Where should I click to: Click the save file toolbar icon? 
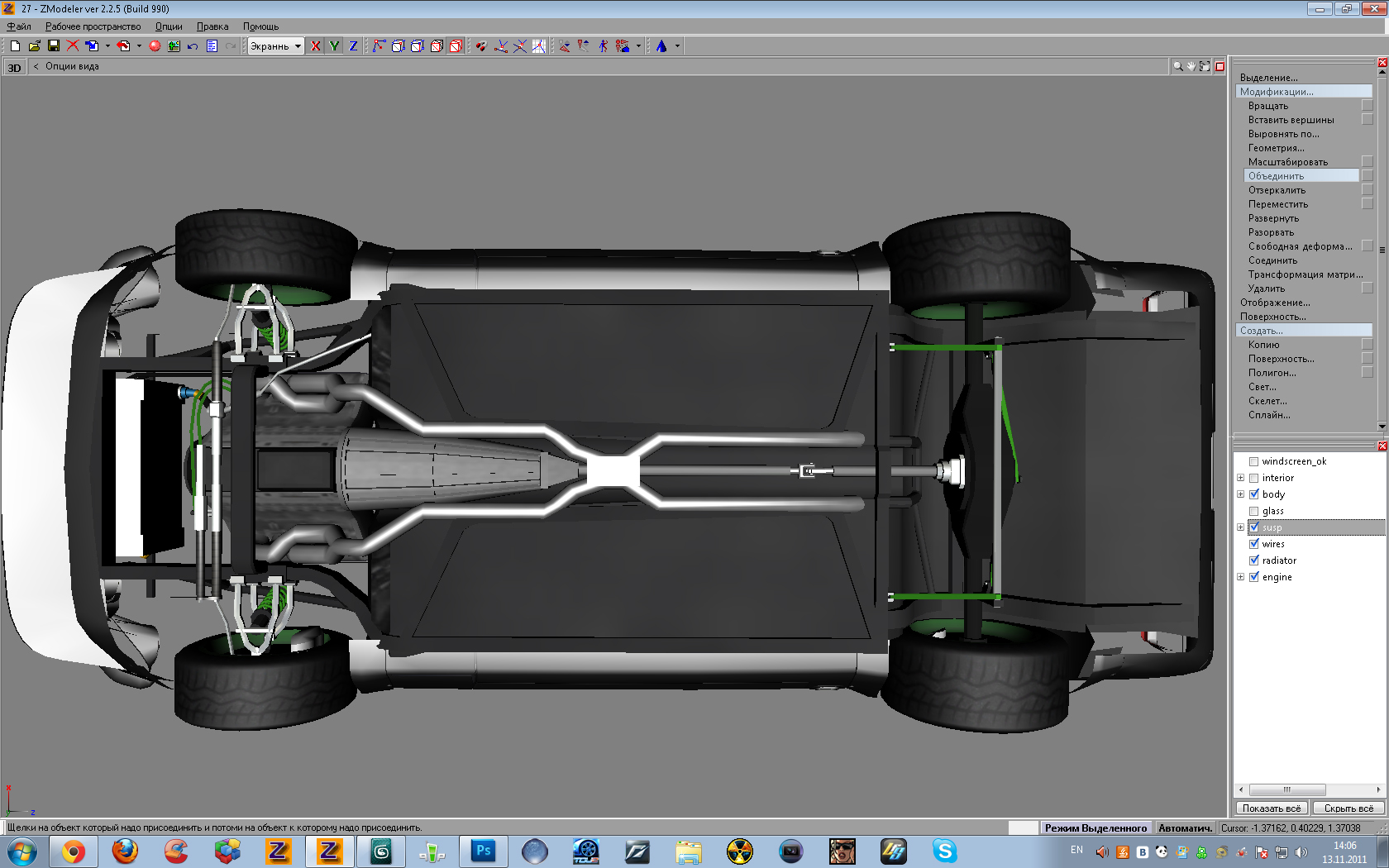click(54, 46)
